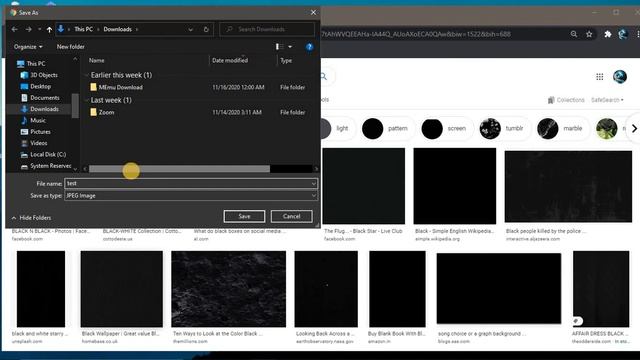Open dialog Help icon

pyautogui.click(x=309, y=47)
